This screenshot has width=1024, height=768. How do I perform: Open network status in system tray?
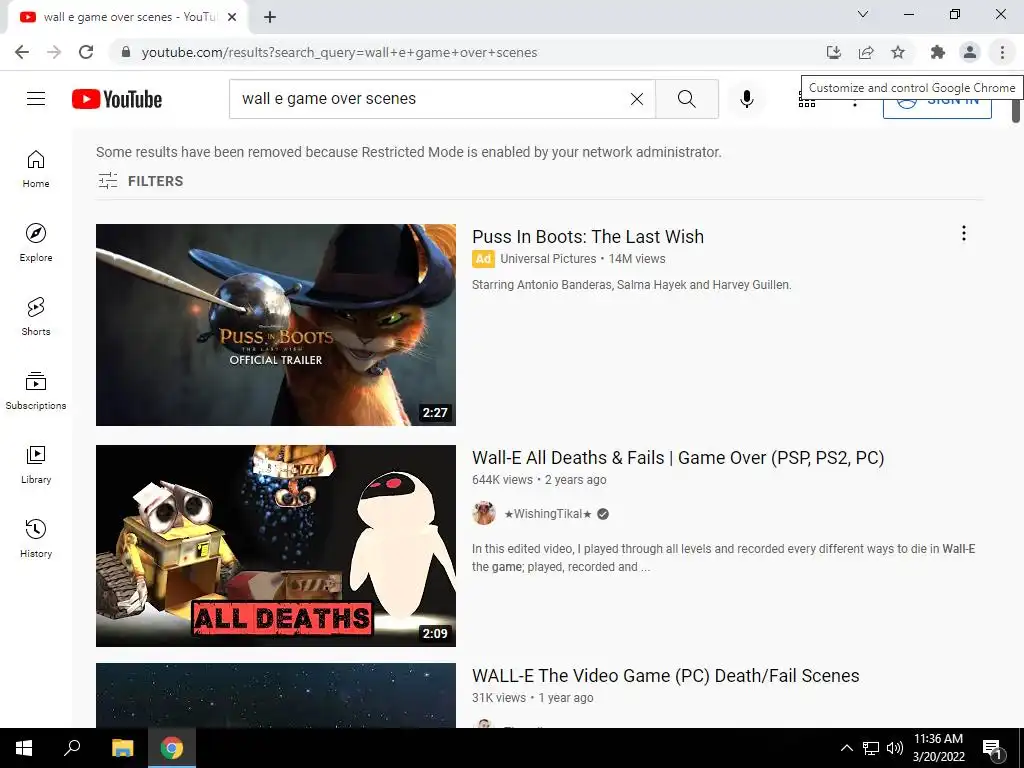(x=871, y=748)
